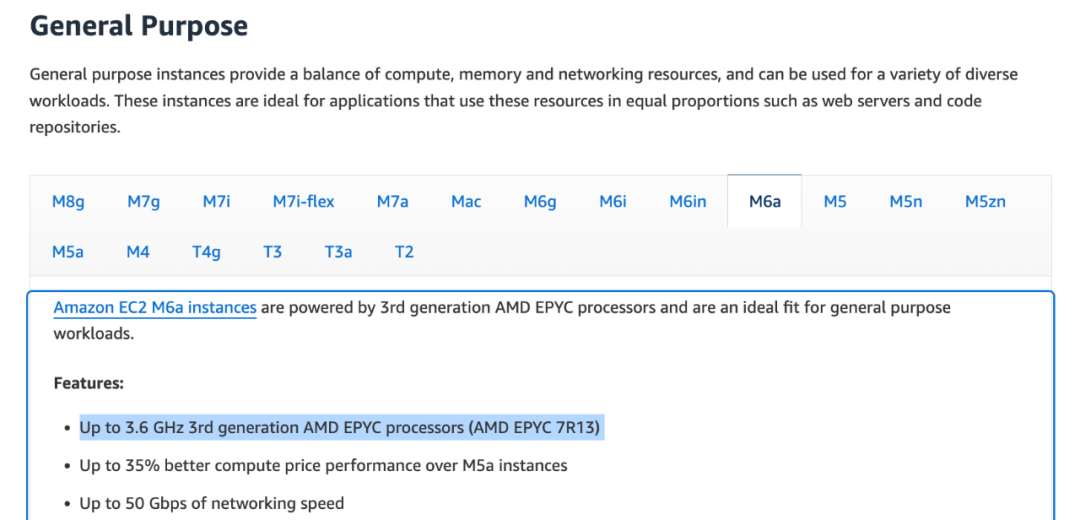This screenshot has height=520, width=1080.
Task: View the M6i instance tab
Action: click(613, 201)
